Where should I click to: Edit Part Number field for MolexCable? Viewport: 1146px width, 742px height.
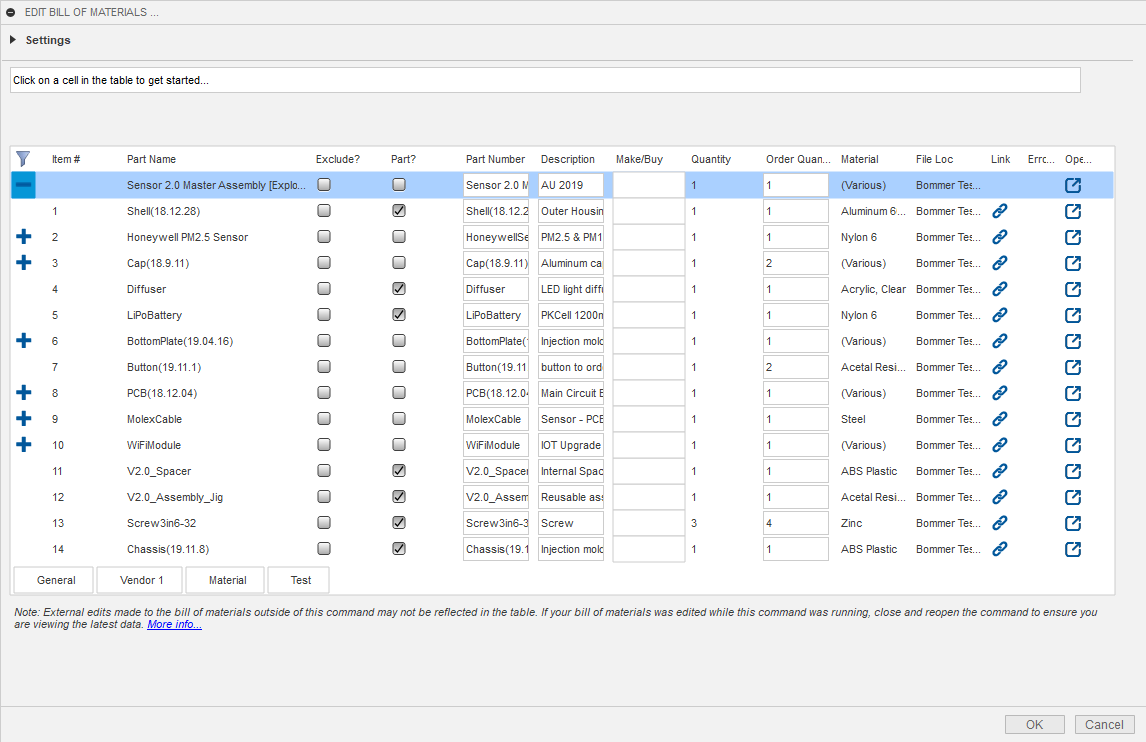(x=496, y=420)
